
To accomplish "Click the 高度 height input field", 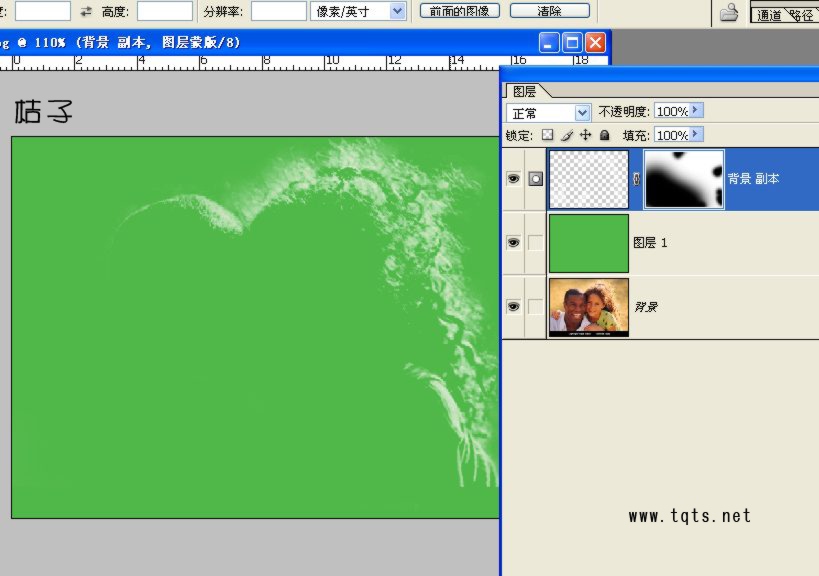I will tap(165, 11).
